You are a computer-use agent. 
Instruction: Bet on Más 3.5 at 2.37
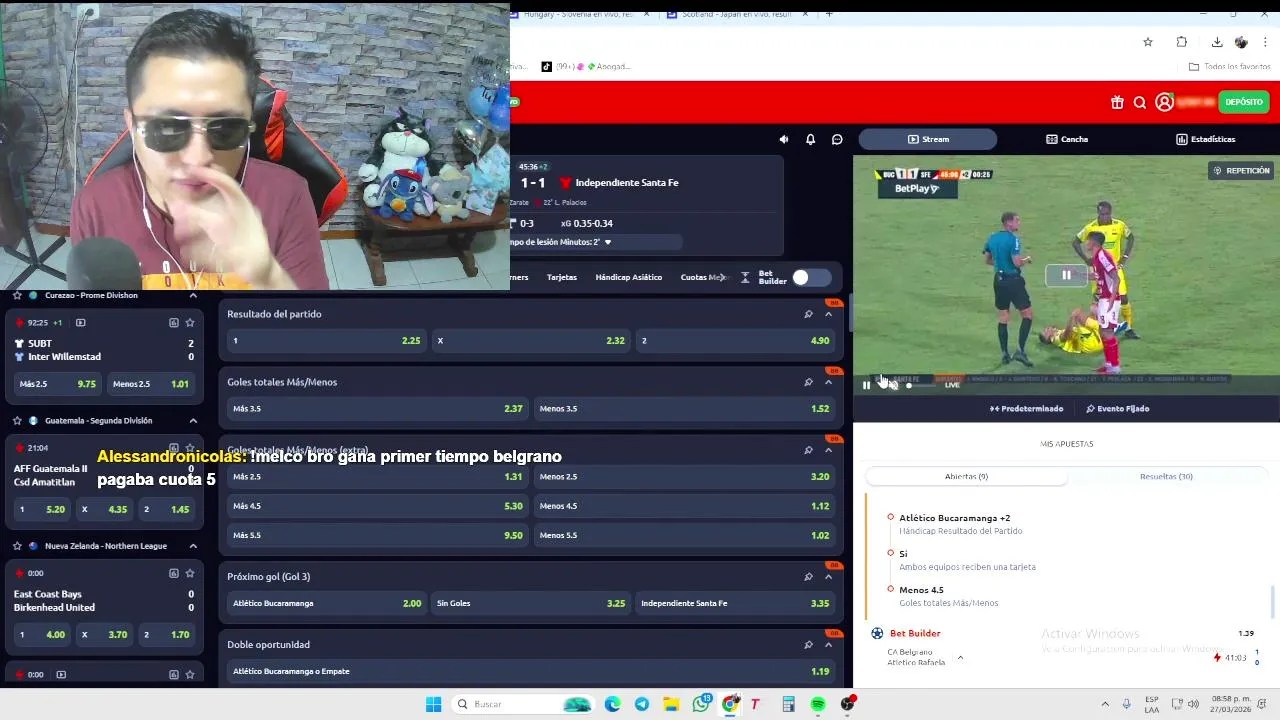coord(377,409)
